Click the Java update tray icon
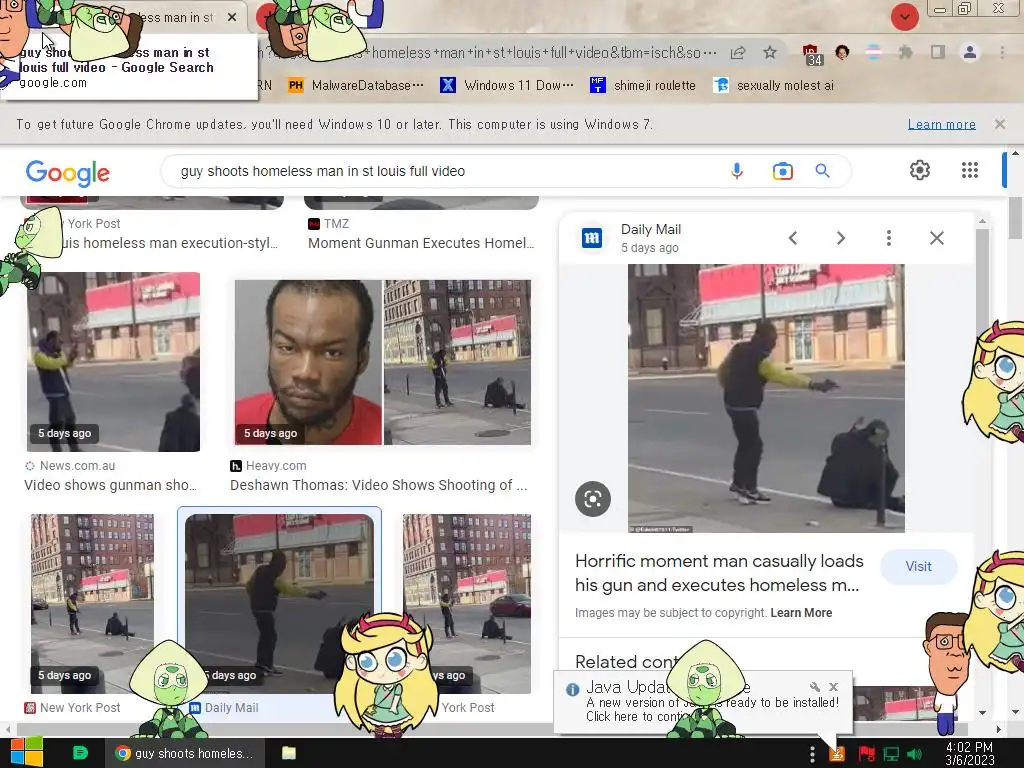The image size is (1024, 768). click(836, 754)
